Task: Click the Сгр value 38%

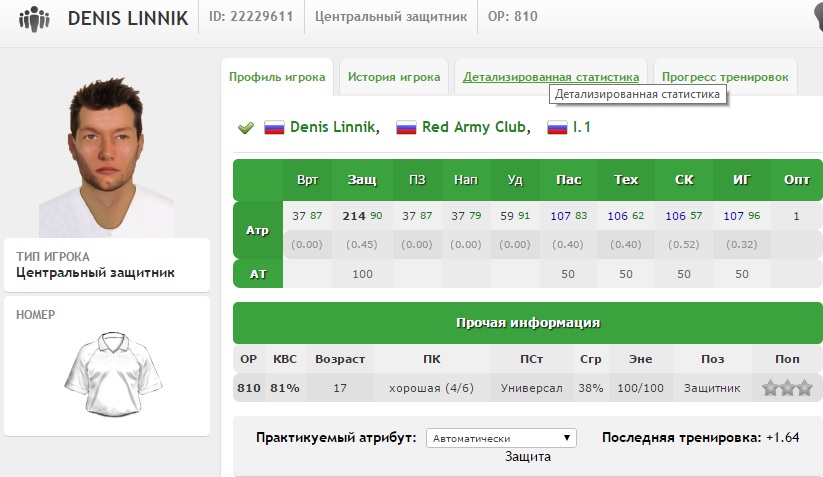Action: 590,388
